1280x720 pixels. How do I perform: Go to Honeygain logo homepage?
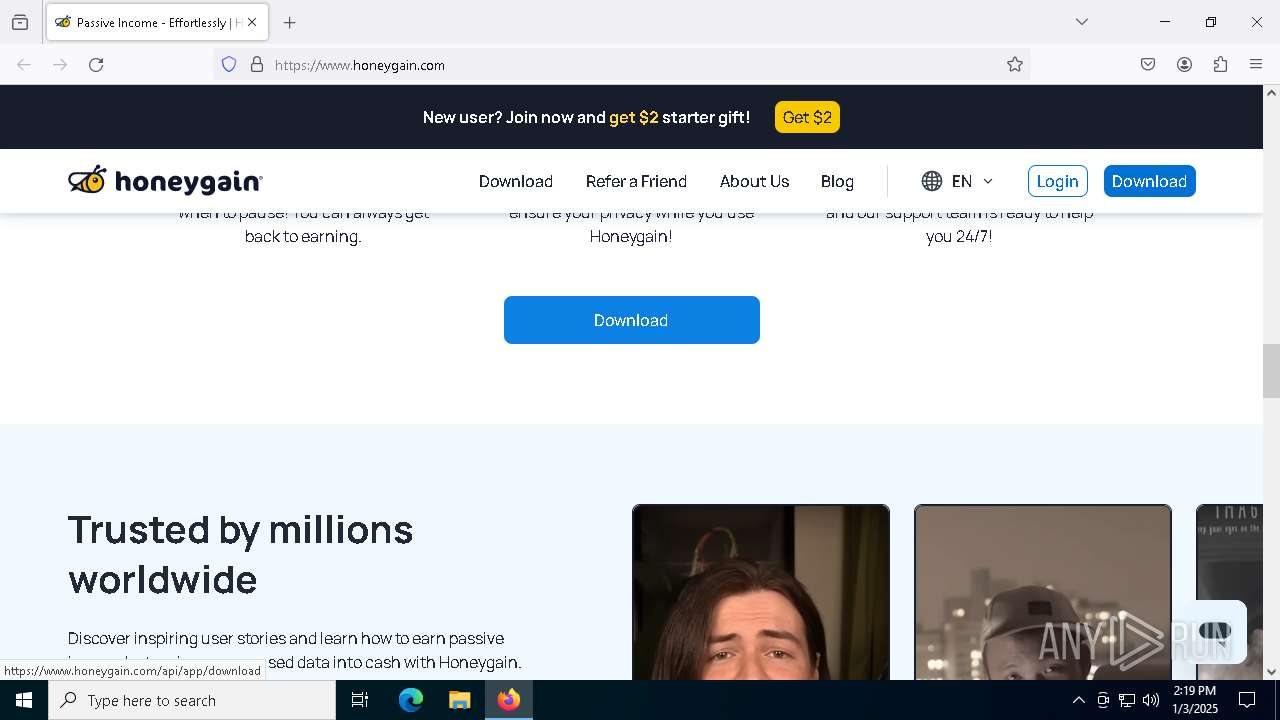point(165,181)
